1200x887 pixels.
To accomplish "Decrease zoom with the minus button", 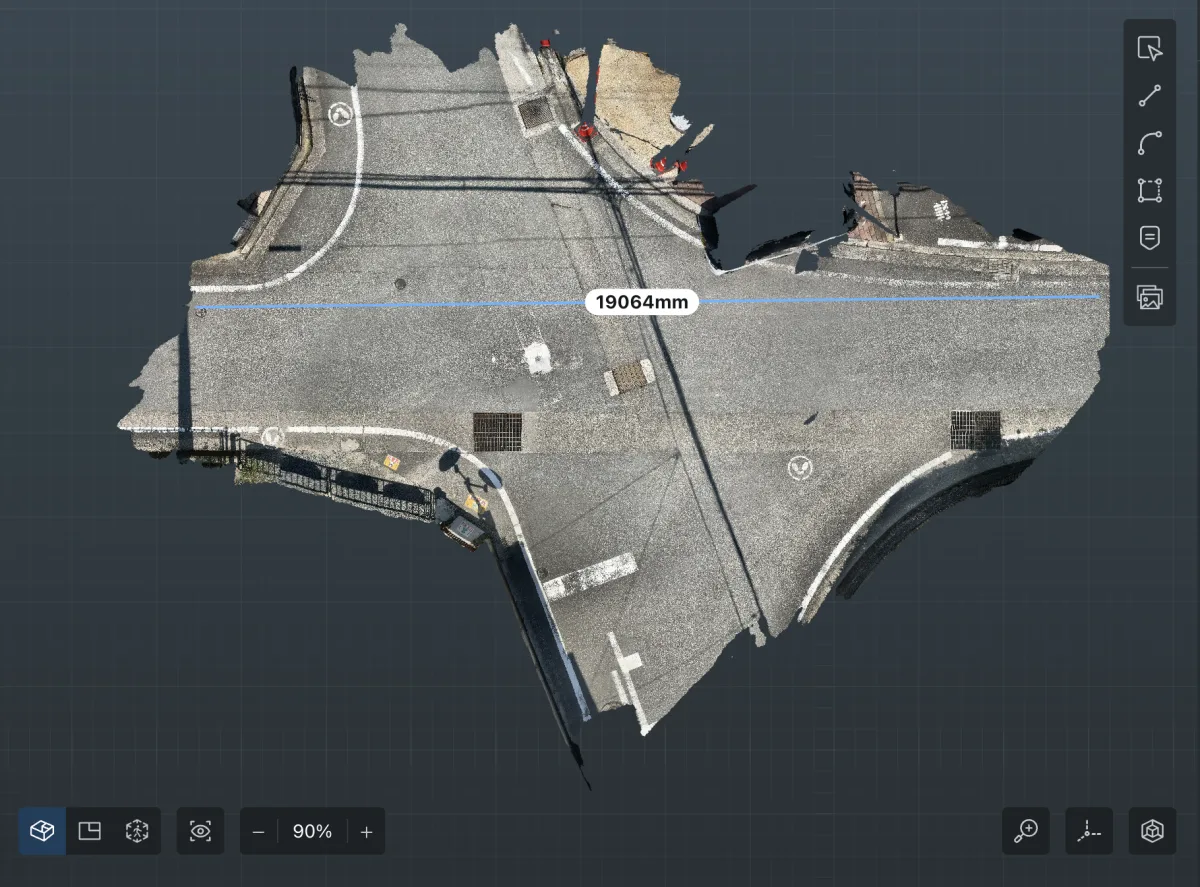I will click(259, 832).
